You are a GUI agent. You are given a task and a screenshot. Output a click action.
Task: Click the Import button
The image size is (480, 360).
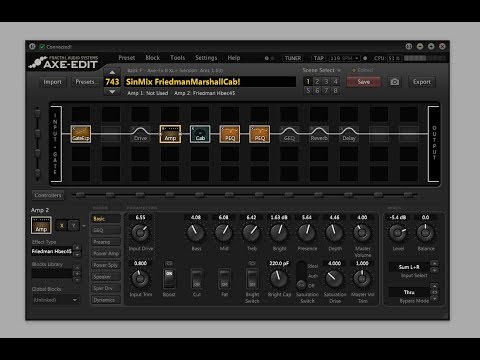52,82
